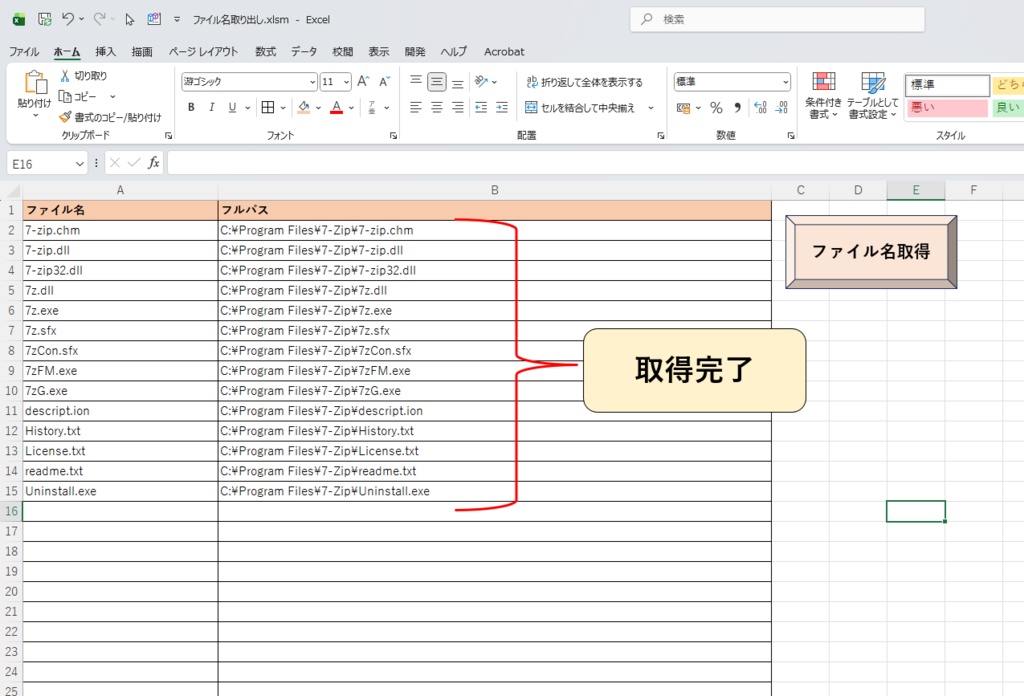The width and height of the screenshot is (1024, 696).
Task: Click the percent style % icon
Action: [x=716, y=107]
